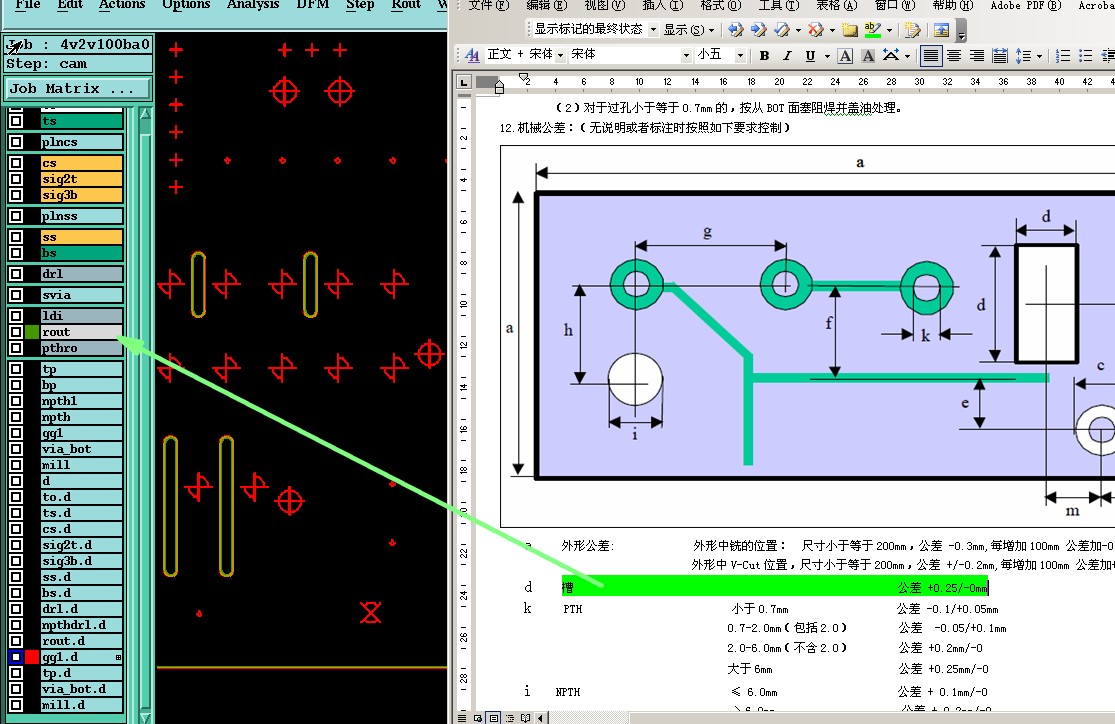Go to next tracked change in Word

click(x=759, y=30)
